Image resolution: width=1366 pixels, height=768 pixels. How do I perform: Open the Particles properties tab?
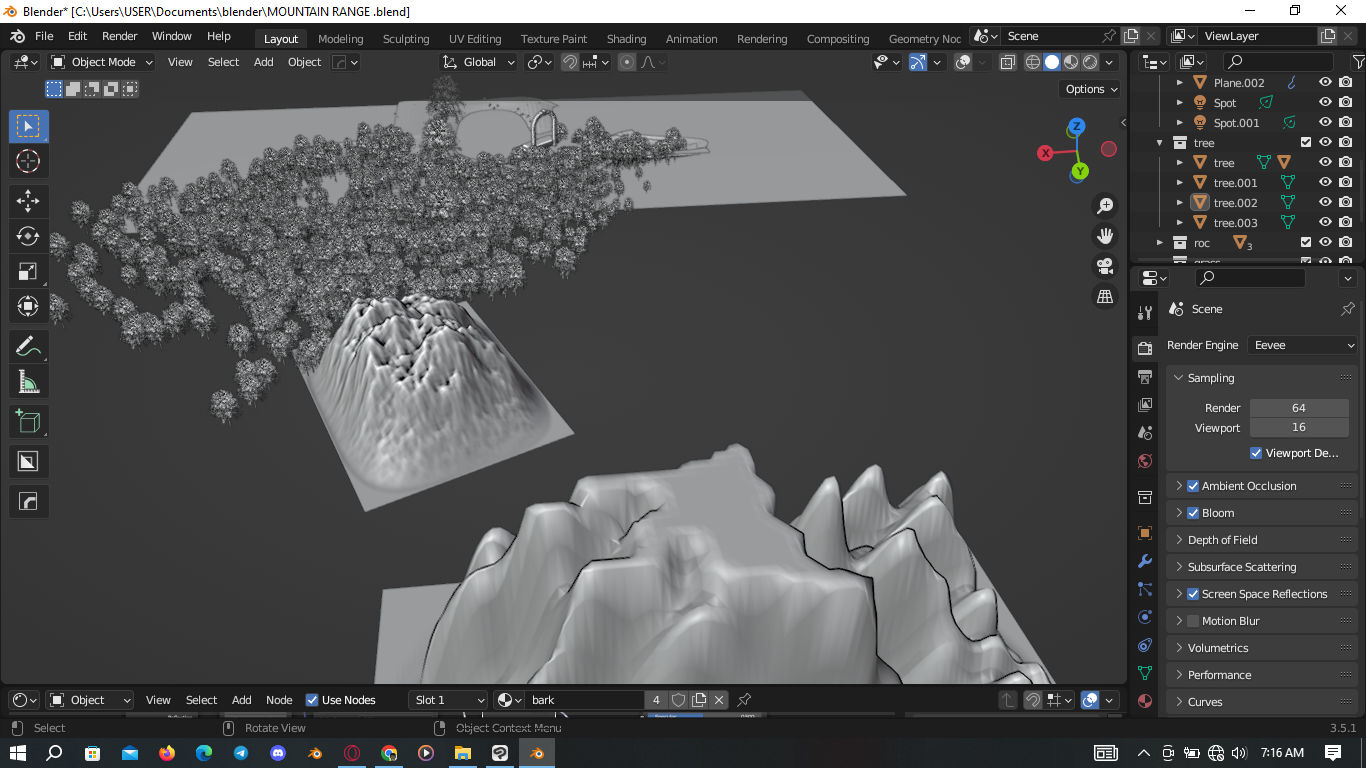click(x=1145, y=589)
